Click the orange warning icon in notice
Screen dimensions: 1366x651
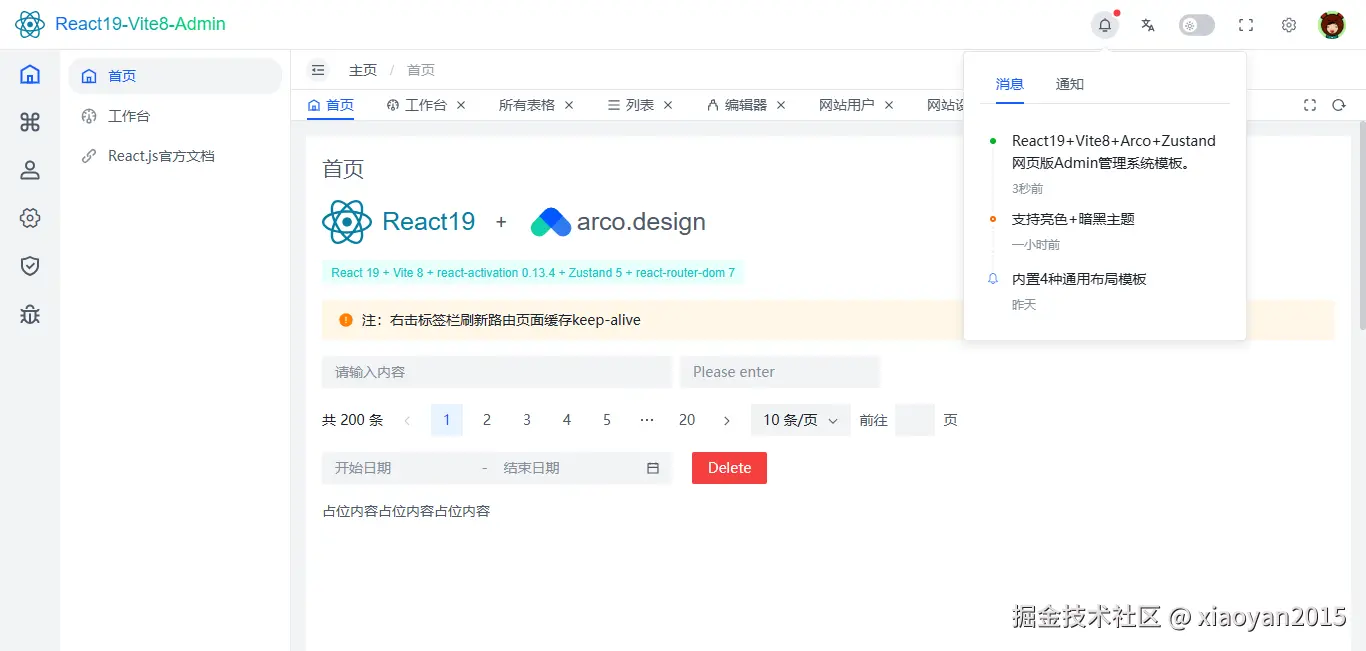click(x=346, y=320)
